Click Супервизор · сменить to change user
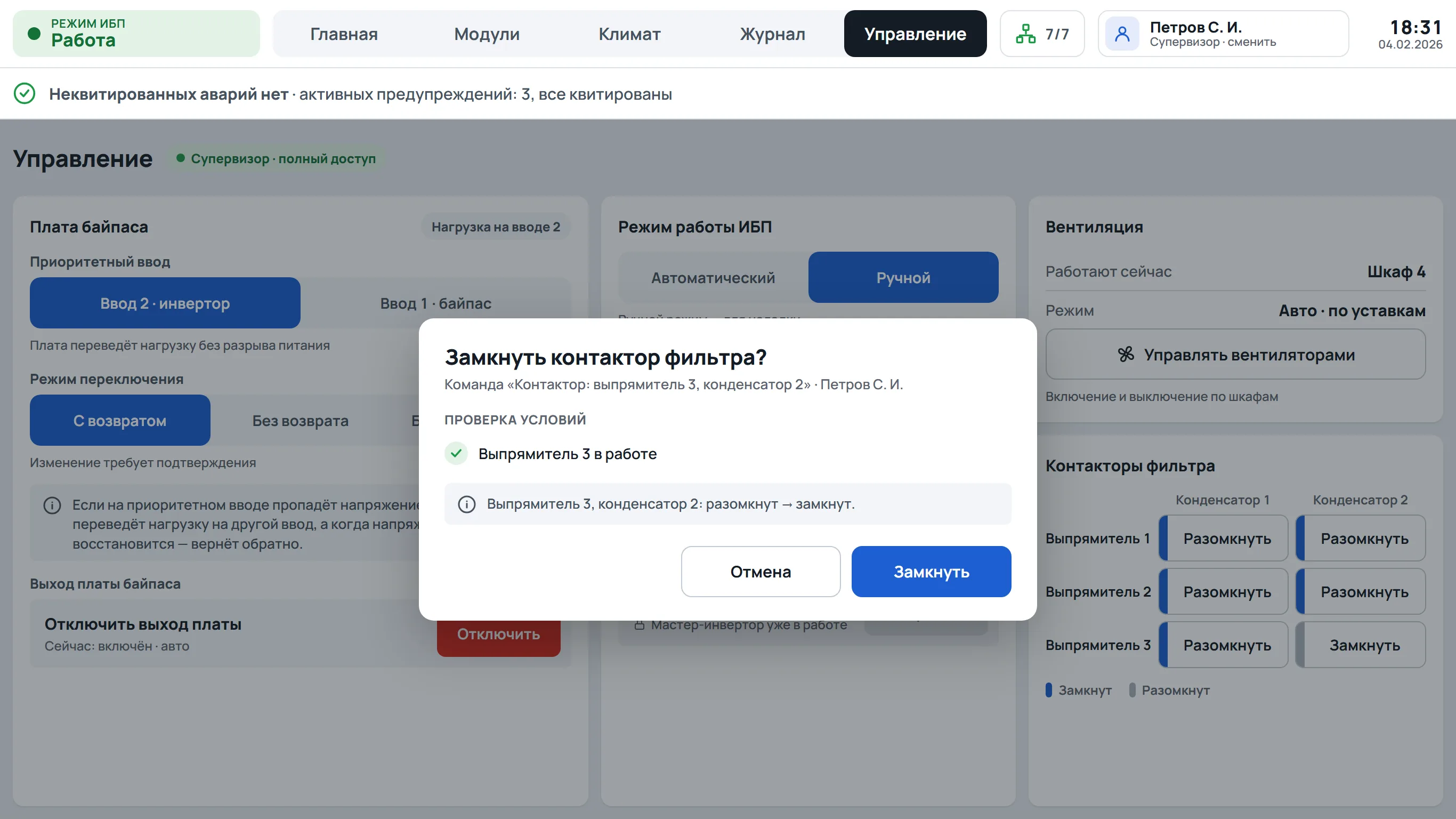This screenshot has width=1456, height=819. pos(1212,43)
